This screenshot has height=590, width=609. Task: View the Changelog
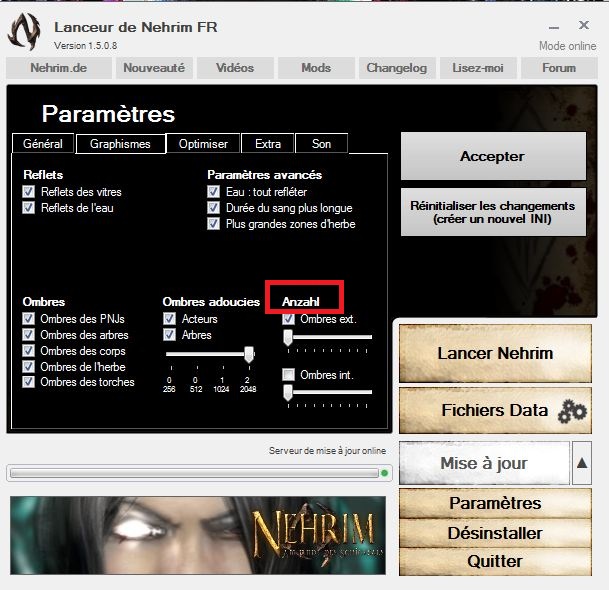click(x=397, y=68)
